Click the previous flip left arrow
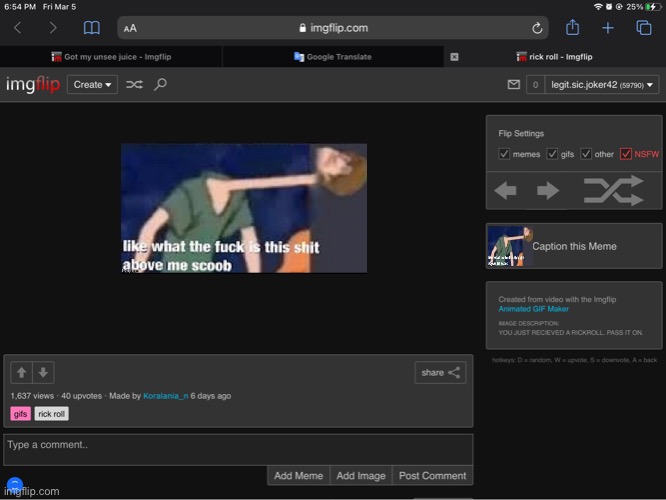The image size is (666, 500). (505, 190)
